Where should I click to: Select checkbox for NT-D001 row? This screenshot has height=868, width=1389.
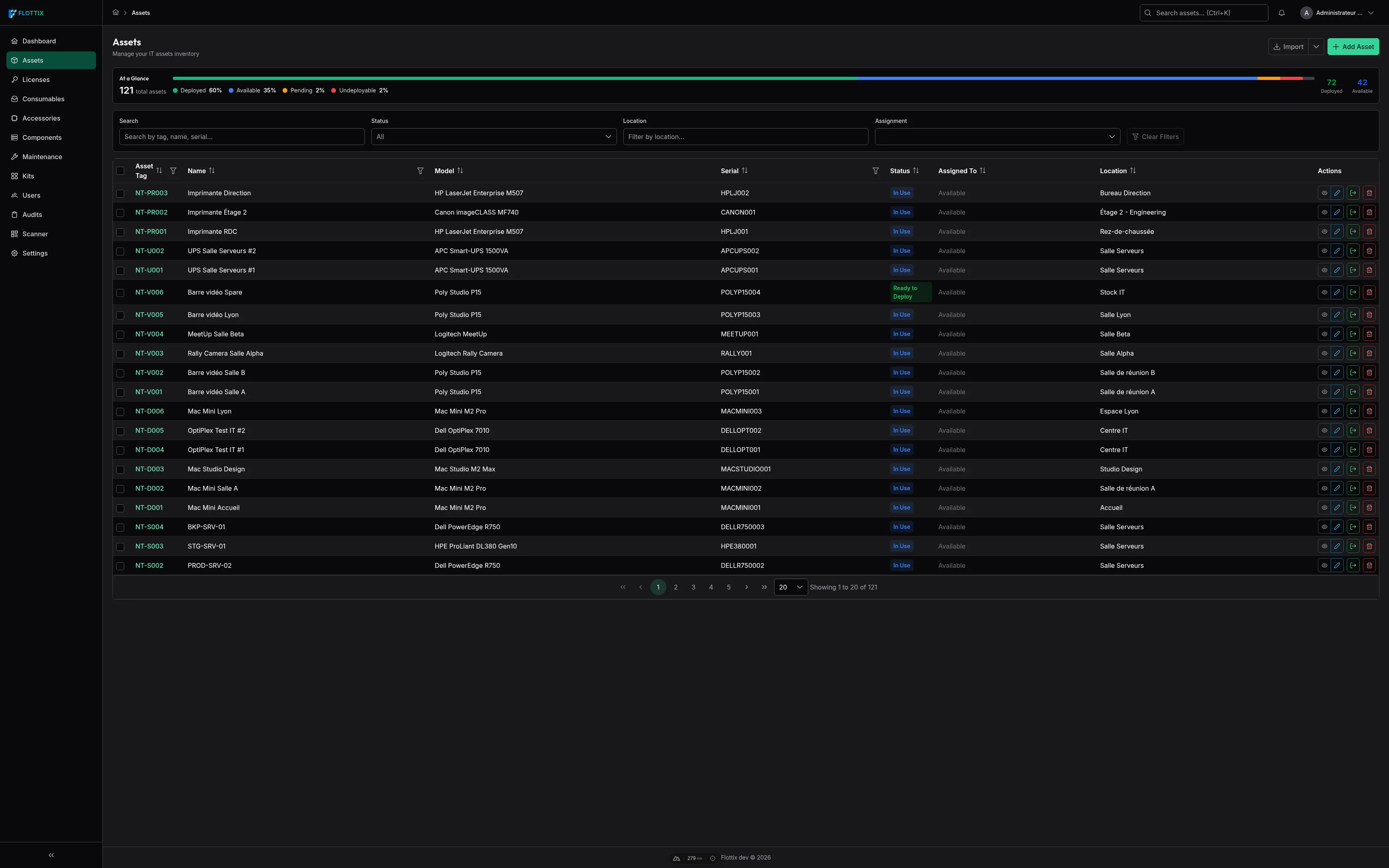coord(120,508)
